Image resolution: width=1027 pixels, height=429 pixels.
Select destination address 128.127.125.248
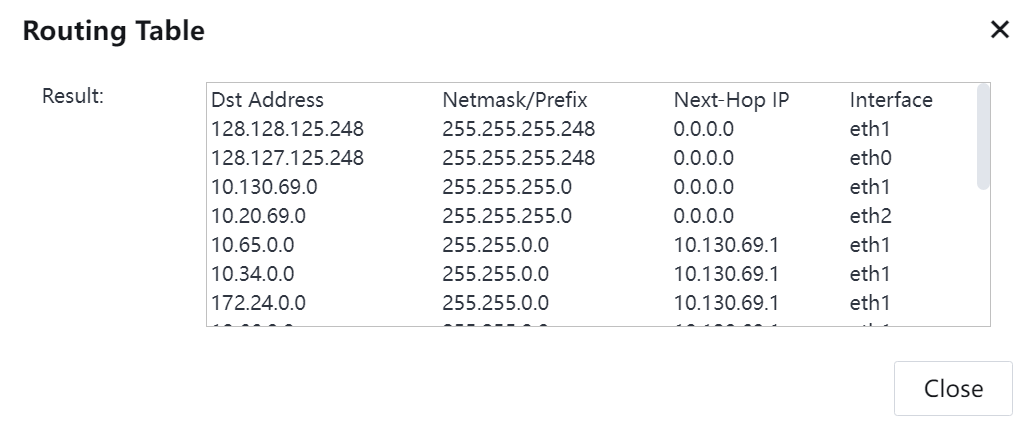287,158
